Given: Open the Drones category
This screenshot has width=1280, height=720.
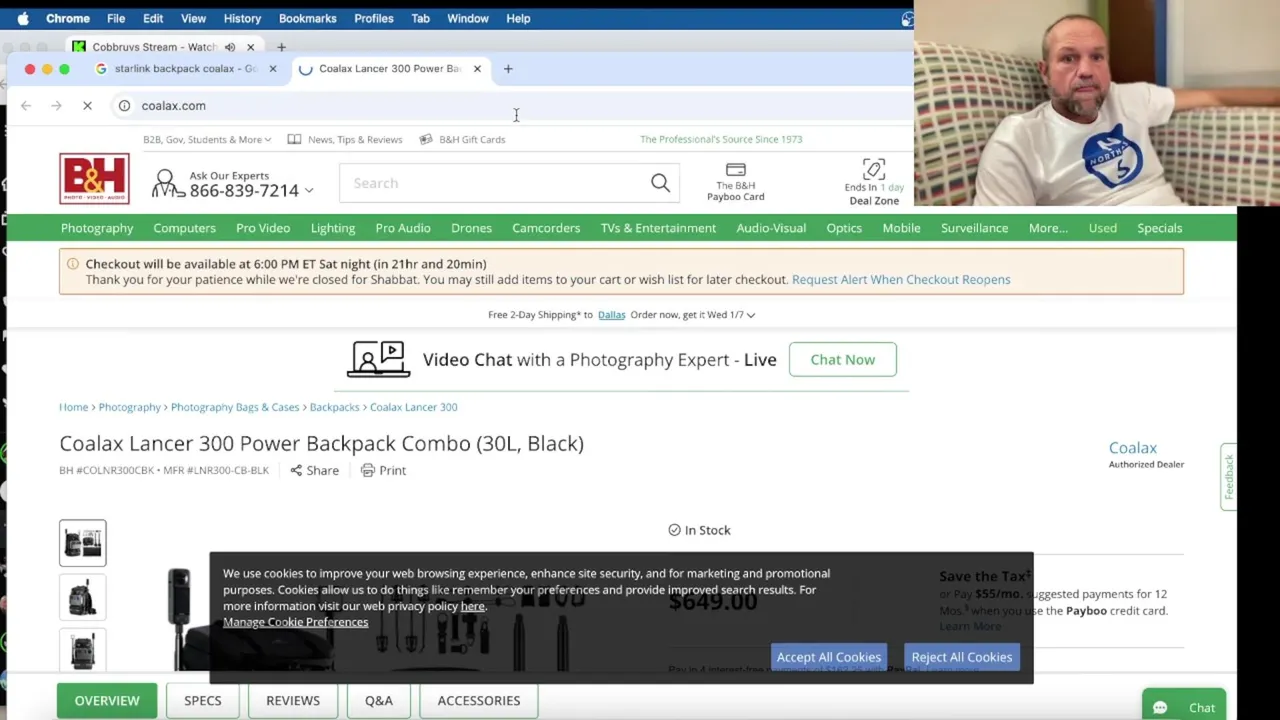Looking at the screenshot, I should [471, 228].
